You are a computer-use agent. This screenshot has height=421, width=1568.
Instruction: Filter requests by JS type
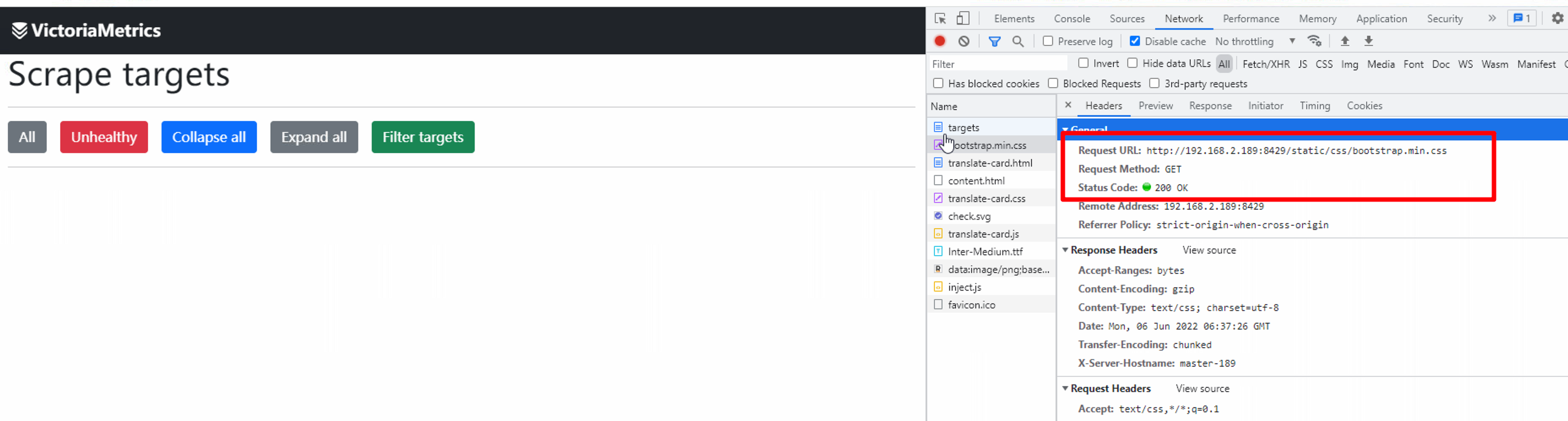tap(1302, 64)
